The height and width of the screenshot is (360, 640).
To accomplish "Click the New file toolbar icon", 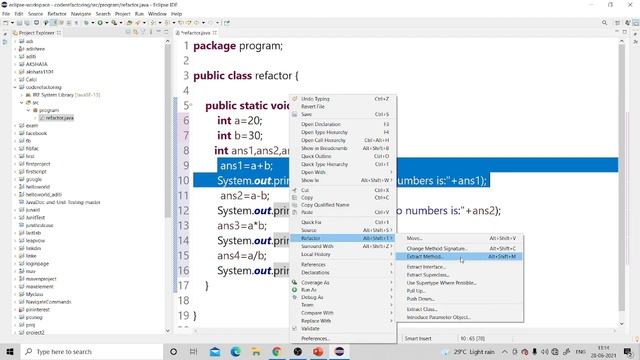I will [6, 23].
